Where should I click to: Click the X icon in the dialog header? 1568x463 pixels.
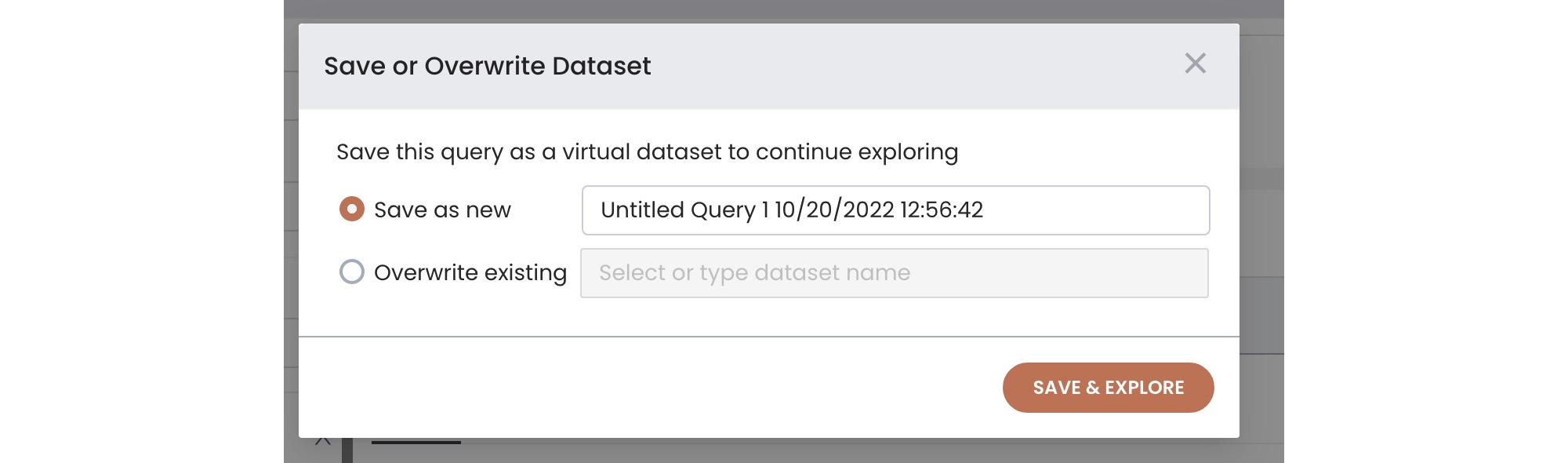click(1195, 64)
